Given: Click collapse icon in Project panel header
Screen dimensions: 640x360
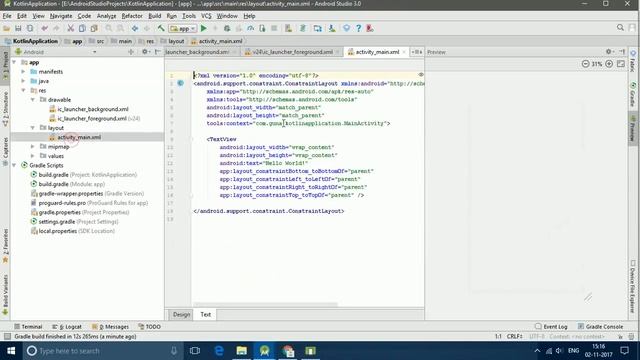Looking at the screenshot, I should tap(158, 52).
